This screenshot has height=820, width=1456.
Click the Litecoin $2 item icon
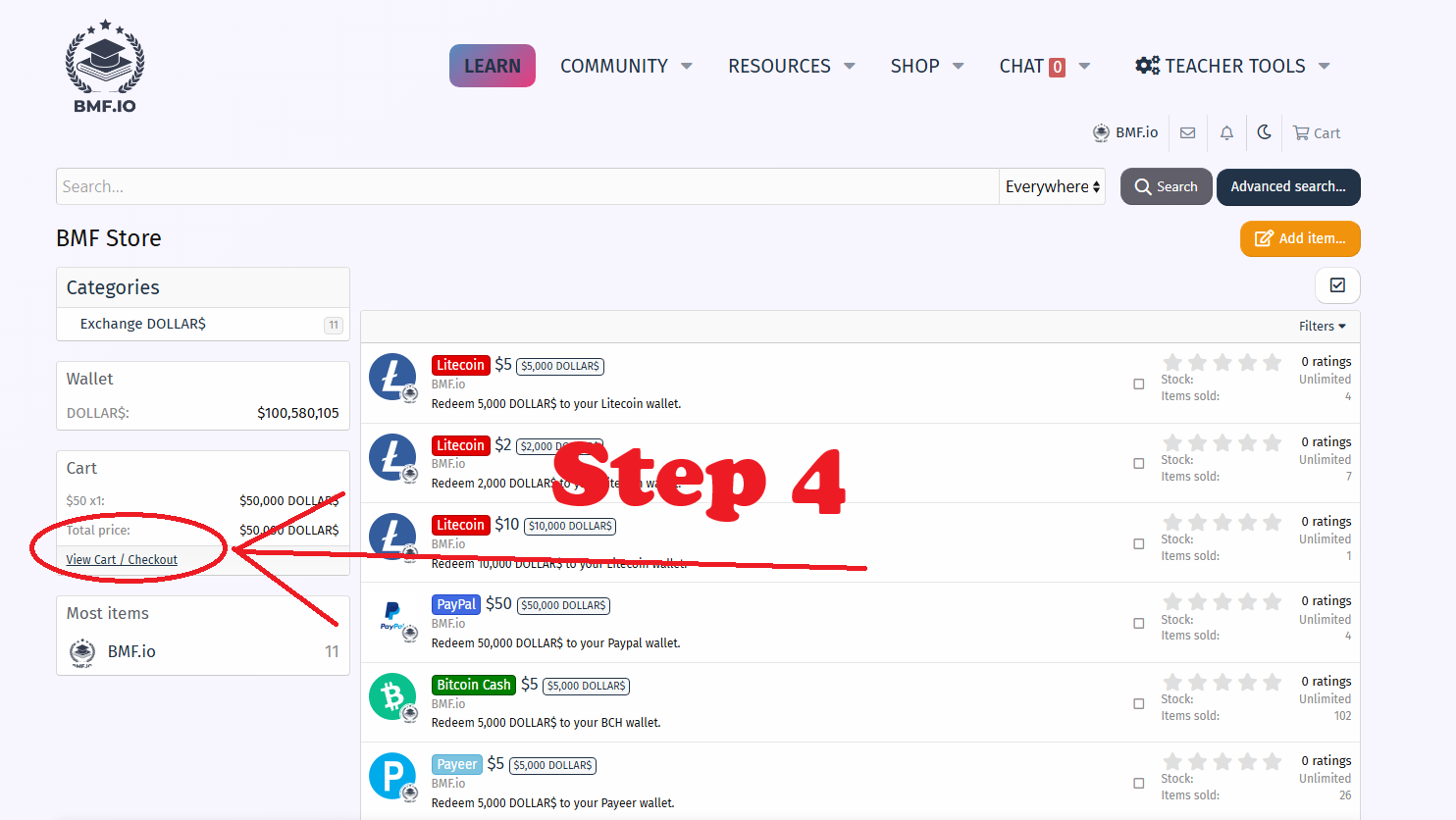(x=392, y=458)
